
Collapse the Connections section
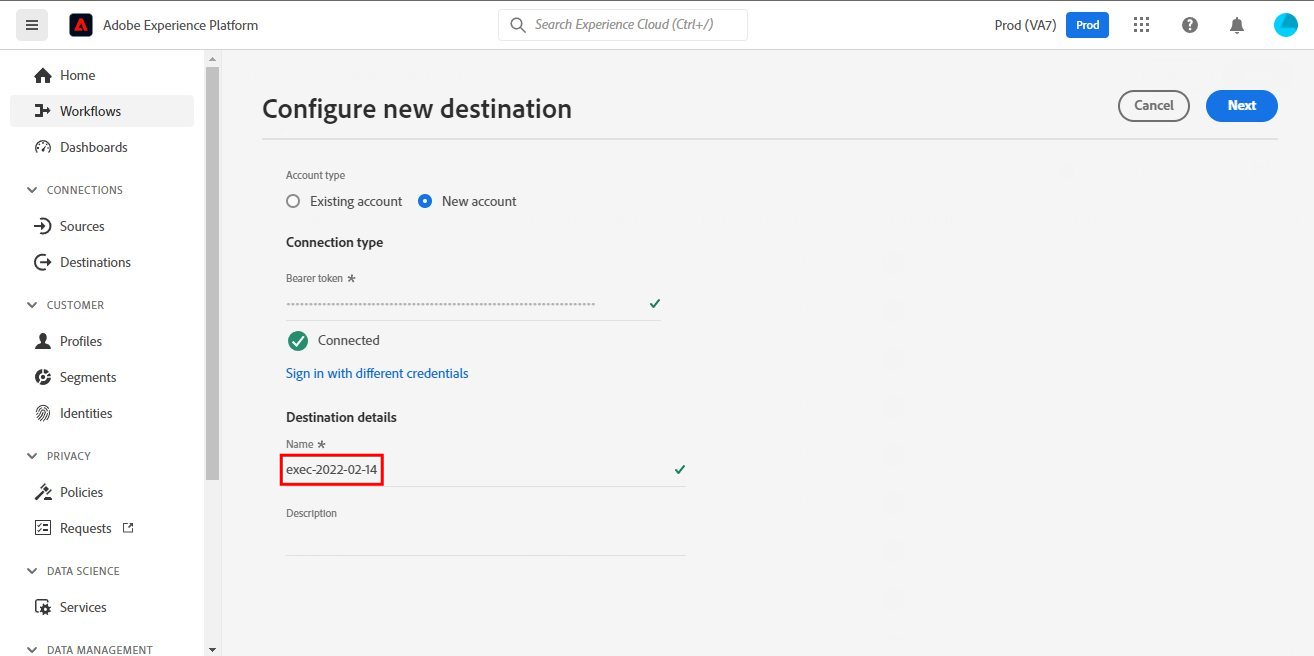[31, 190]
